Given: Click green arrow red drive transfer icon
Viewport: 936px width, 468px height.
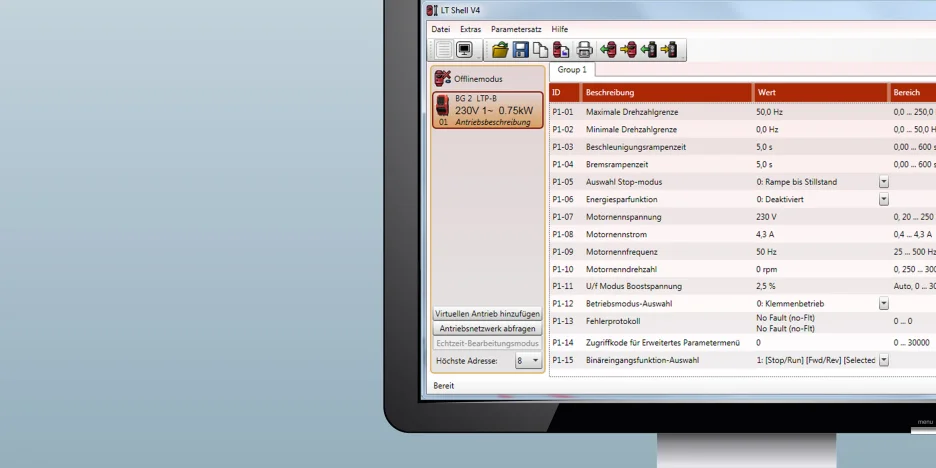Looking at the screenshot, I should click(x=608, y=50).
